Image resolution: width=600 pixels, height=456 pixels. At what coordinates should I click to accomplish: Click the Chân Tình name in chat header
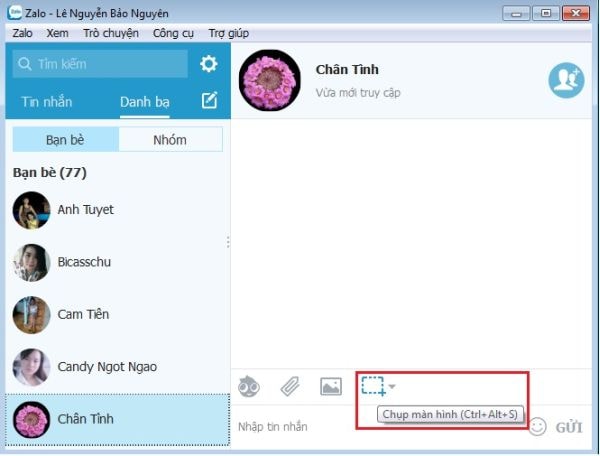[x=347, y=70]
